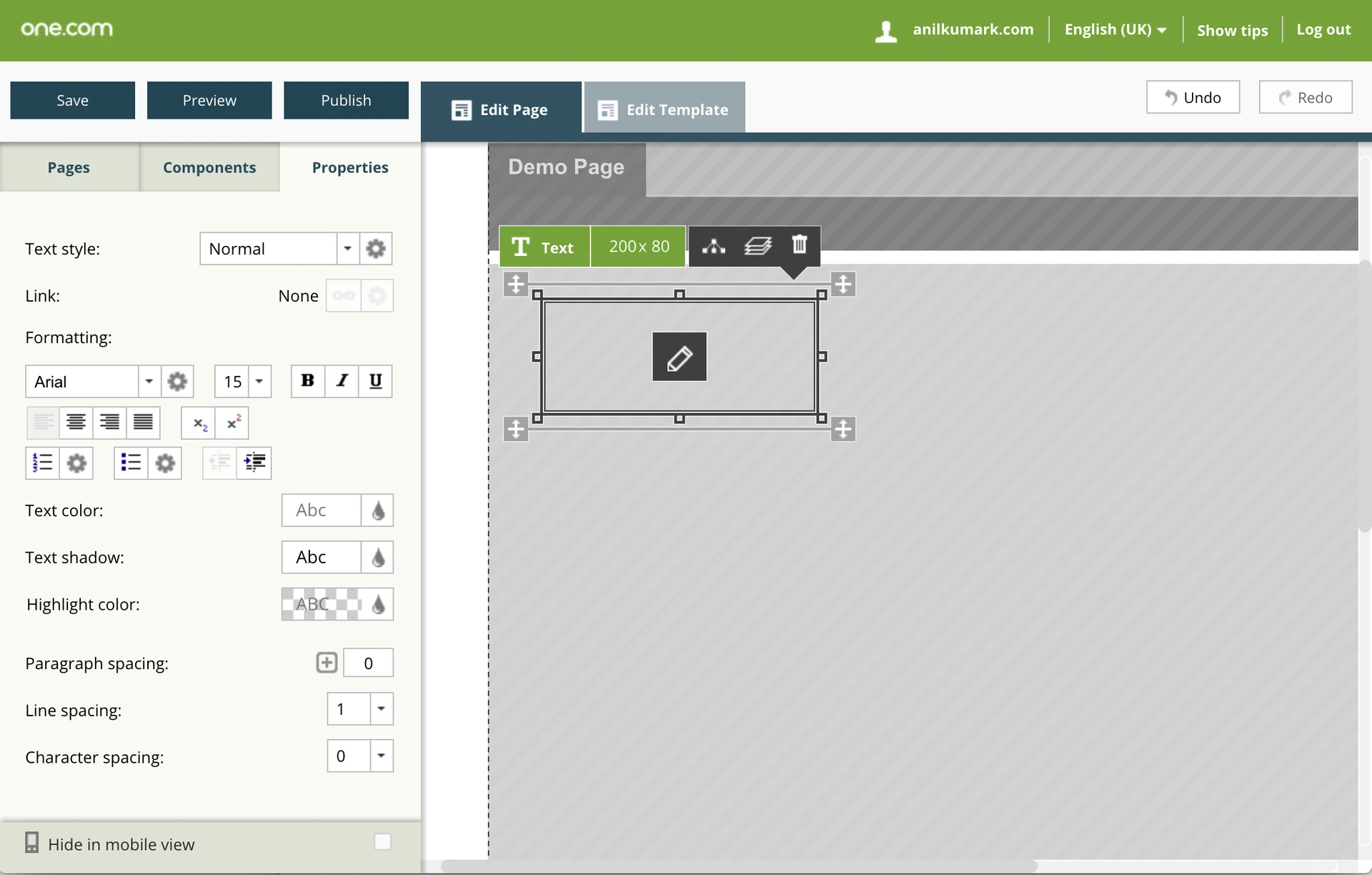The image size is (1372, 875).
Task: Click the one.com logo
Action: [67, 29]
